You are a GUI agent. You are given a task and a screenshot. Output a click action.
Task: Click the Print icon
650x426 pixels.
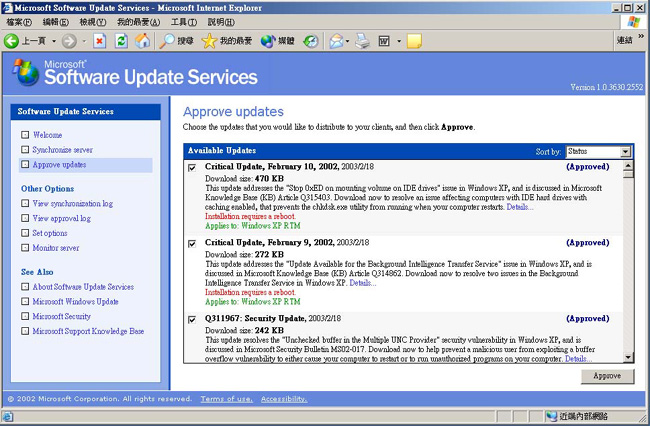[362, 41]
